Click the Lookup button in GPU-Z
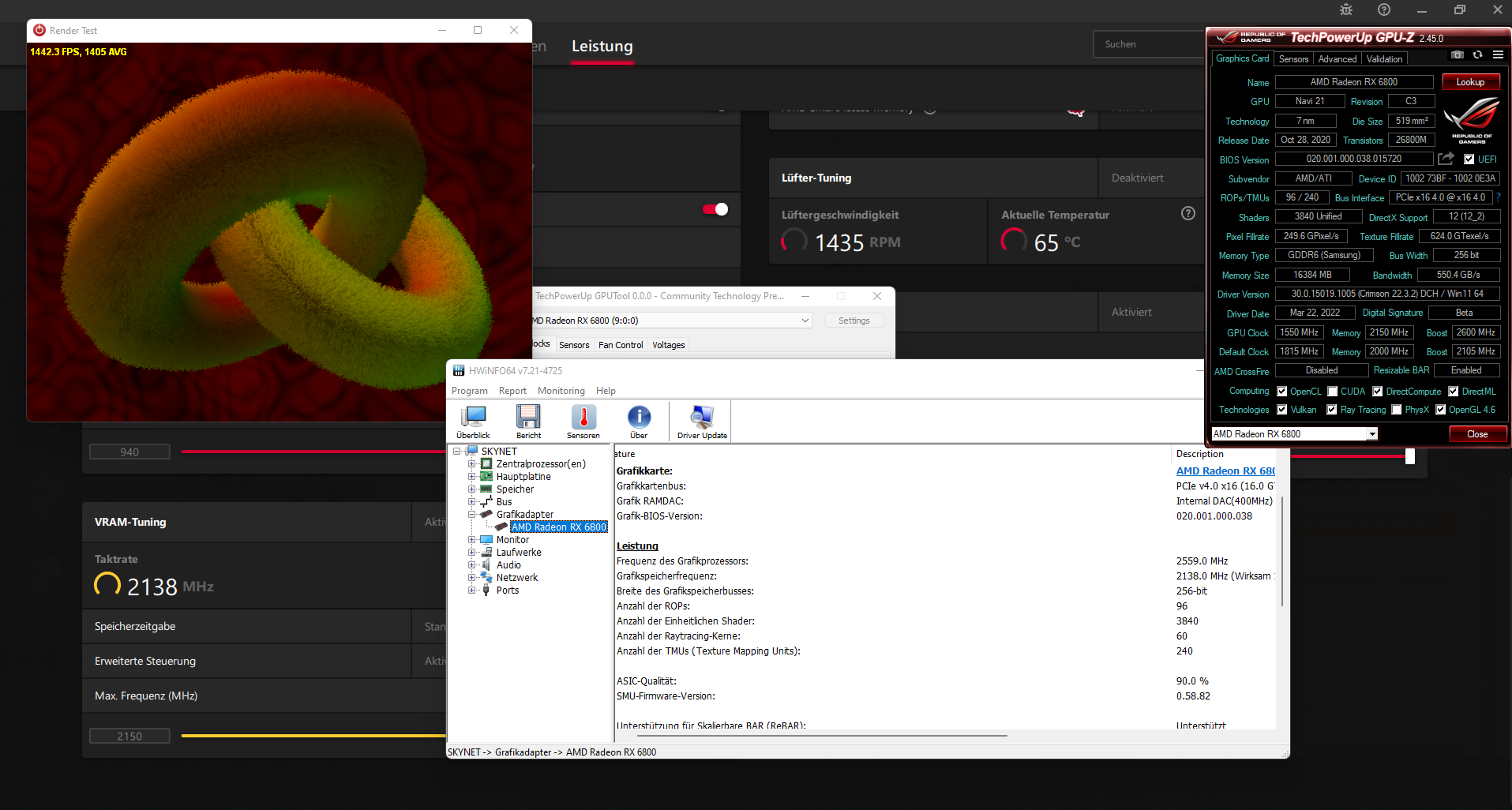This screenshot has width=1512, height=810. [x=1469, y=81]
